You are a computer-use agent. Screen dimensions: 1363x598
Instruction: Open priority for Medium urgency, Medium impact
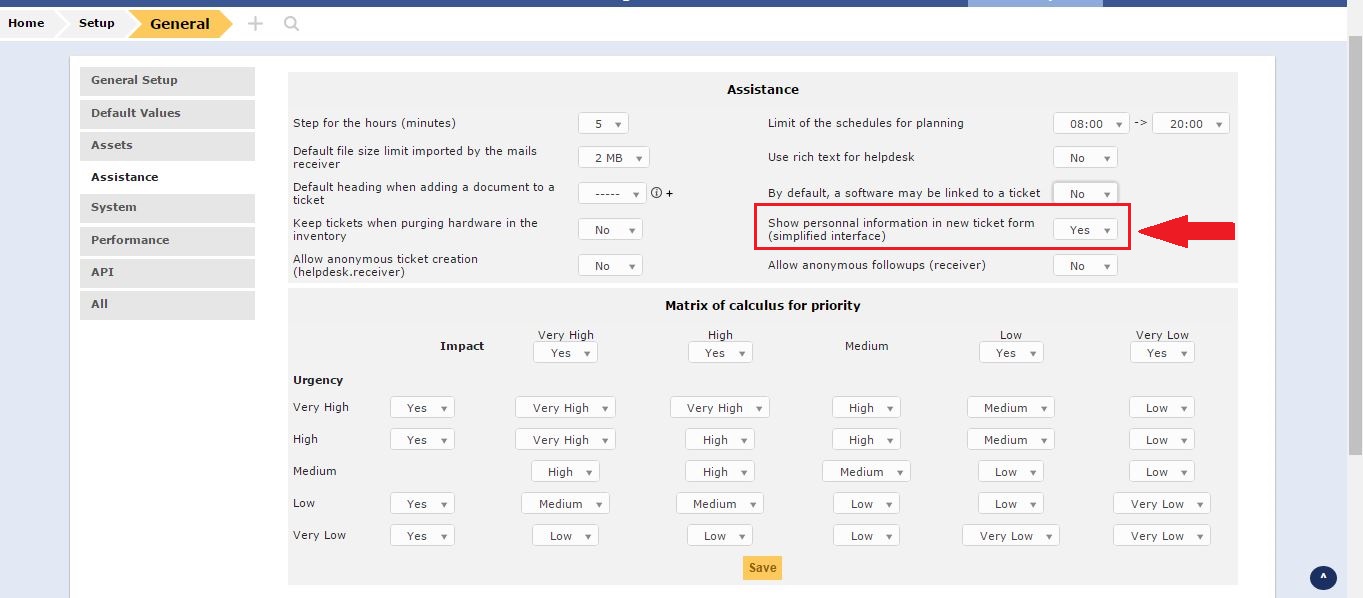[x=866, y=472]
